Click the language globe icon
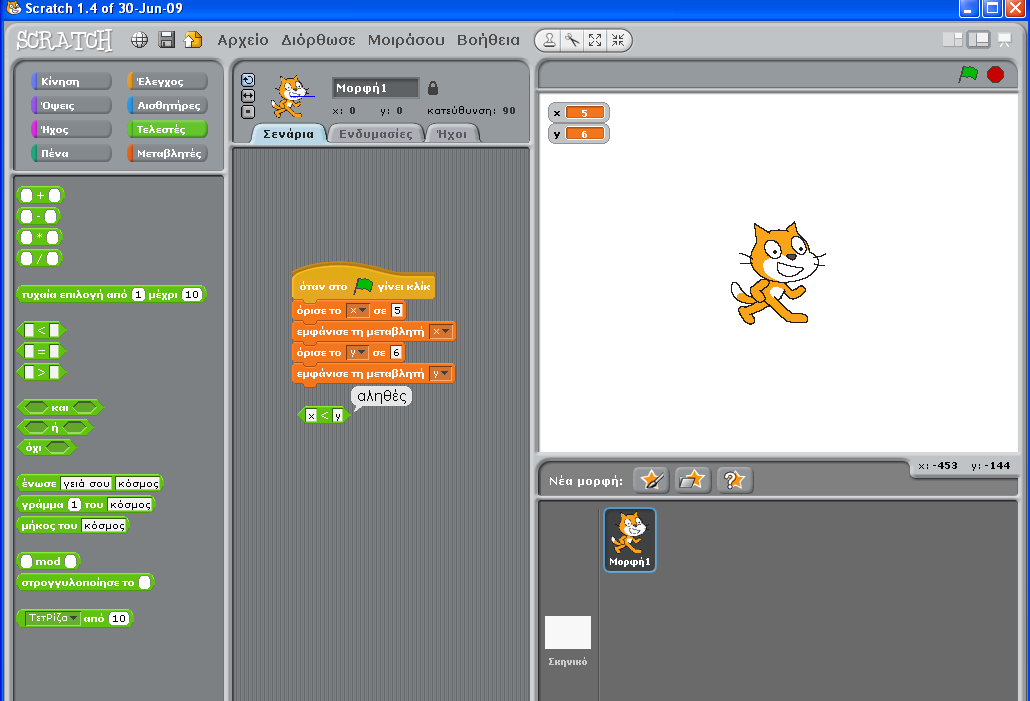 pyautogui.click(x=139, y=40)
